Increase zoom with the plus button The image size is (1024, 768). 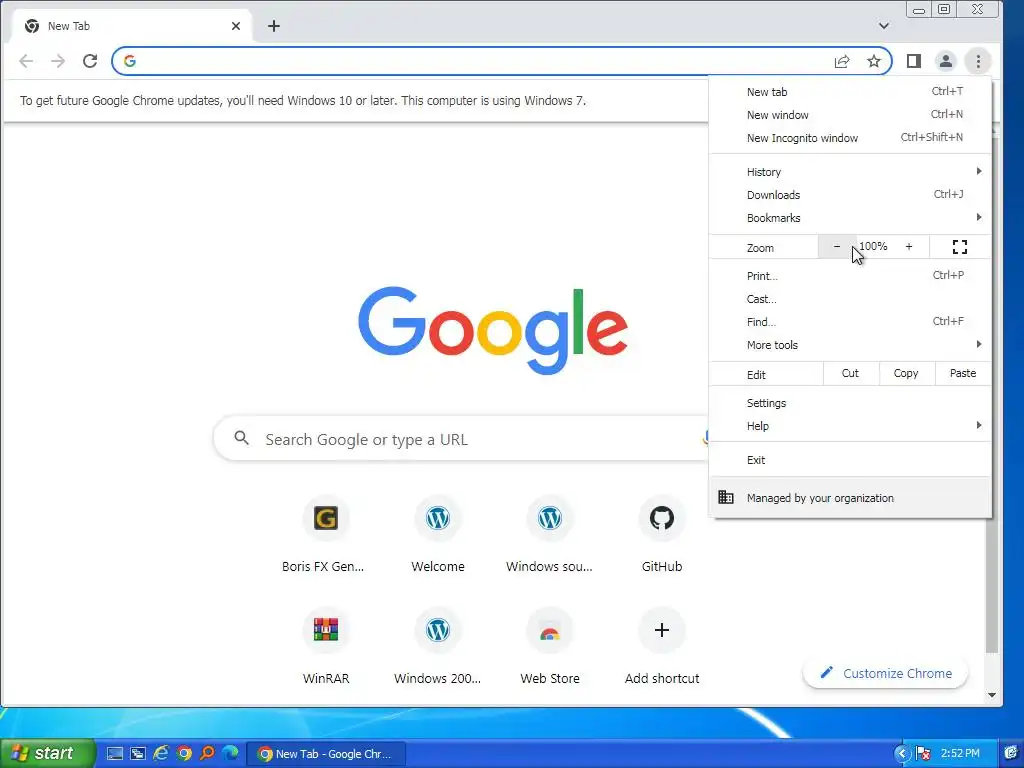tap(908, 247)
